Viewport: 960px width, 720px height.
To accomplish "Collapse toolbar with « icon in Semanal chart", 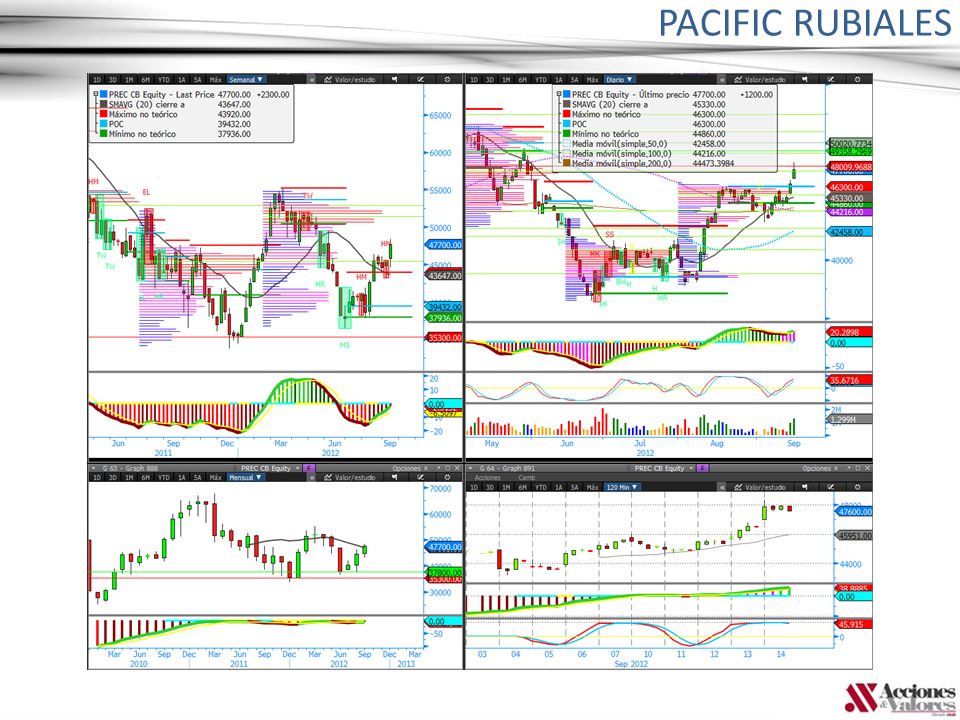I will point(312,80).
